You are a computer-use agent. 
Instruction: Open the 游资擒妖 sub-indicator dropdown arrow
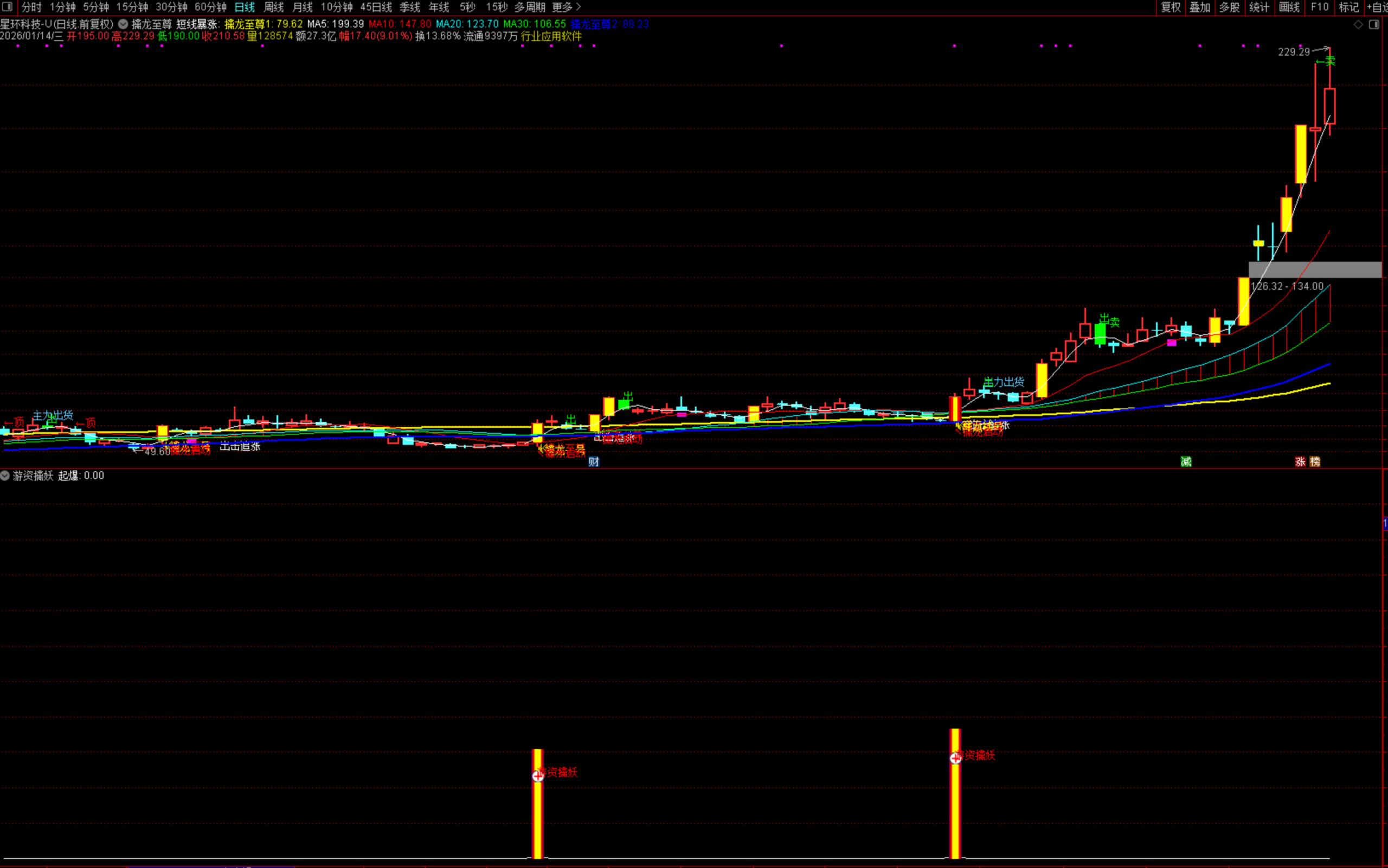[x=5, y=475]
